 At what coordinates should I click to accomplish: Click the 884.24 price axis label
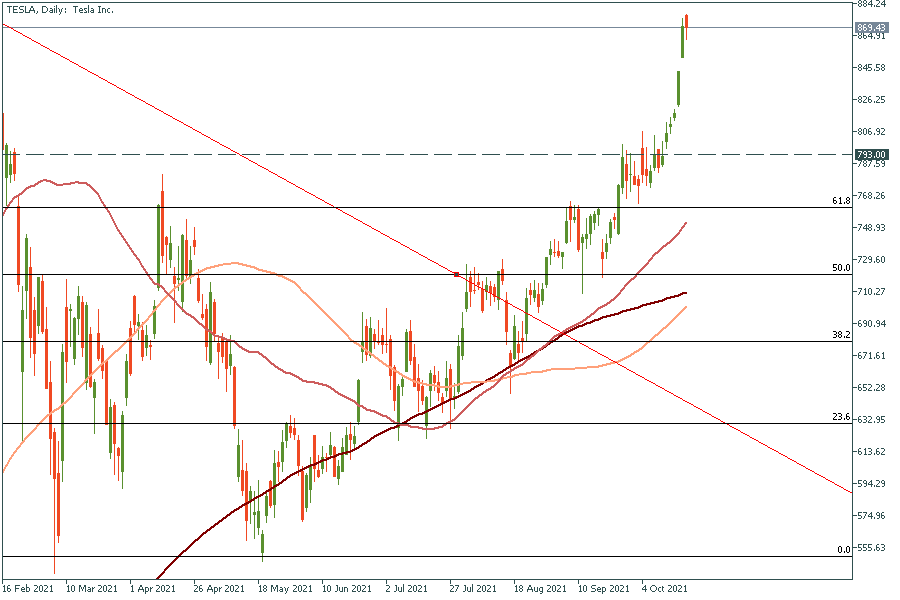872,4
